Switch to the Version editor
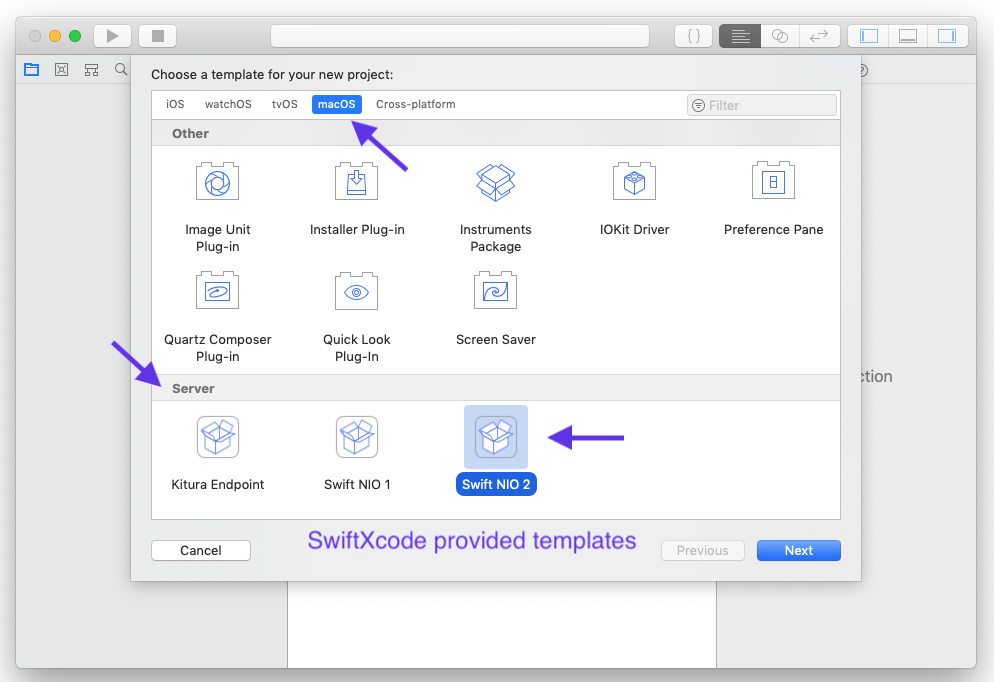Image resolution: width=994 pixels, height=682 pixels. (x=820, y=36)
